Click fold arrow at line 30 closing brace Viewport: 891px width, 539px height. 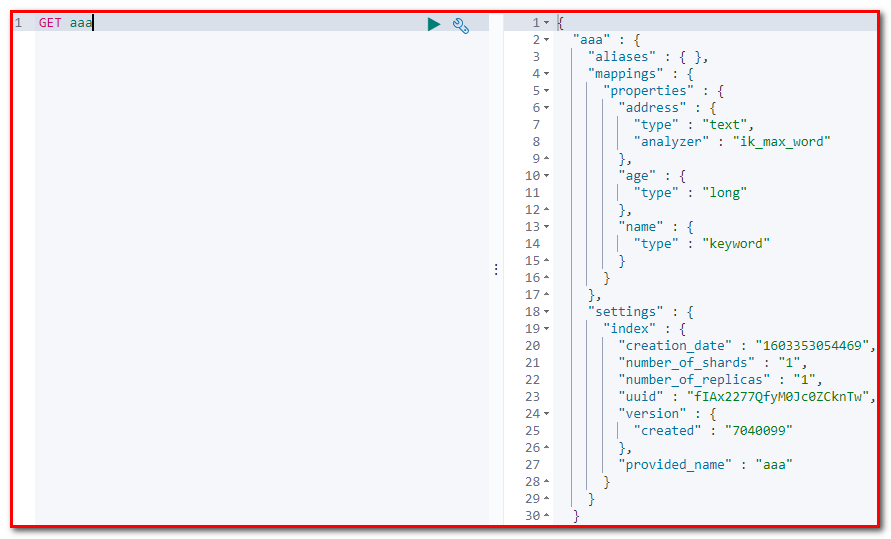tap(547, 516)
